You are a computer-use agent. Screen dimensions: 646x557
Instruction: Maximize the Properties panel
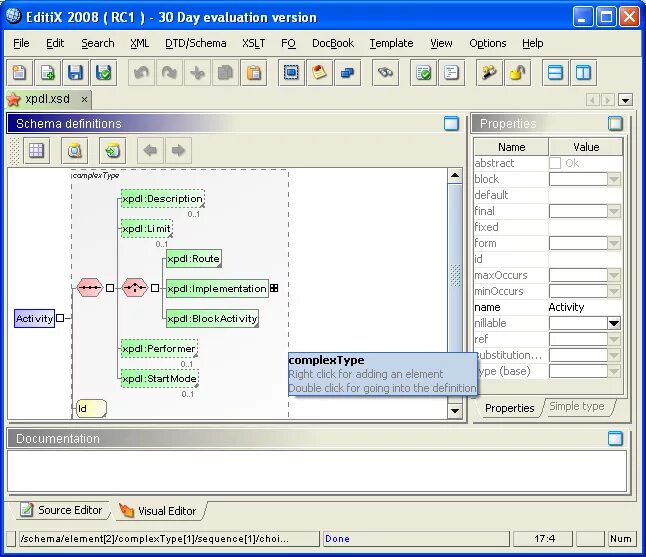[x=615, y=124]
